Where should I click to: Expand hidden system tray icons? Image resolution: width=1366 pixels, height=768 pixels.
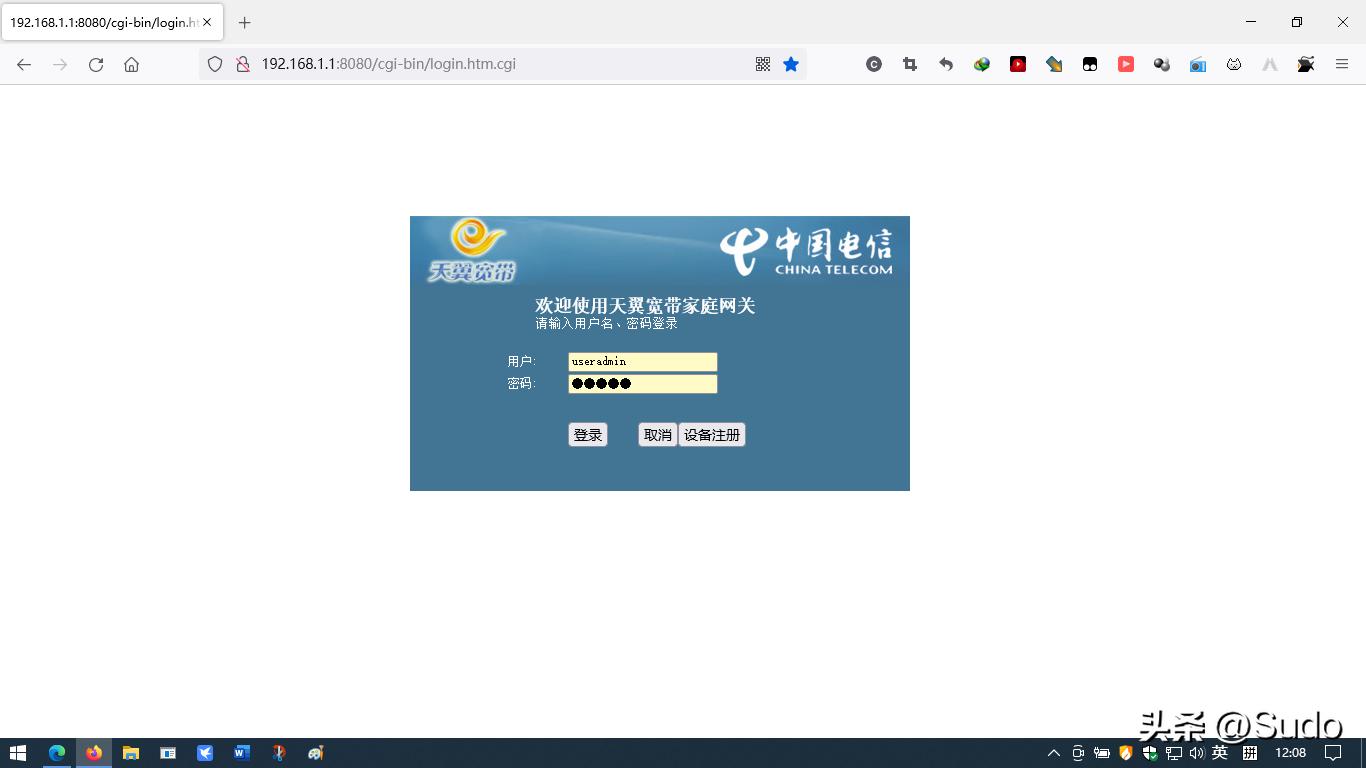tap(1053, 752)
